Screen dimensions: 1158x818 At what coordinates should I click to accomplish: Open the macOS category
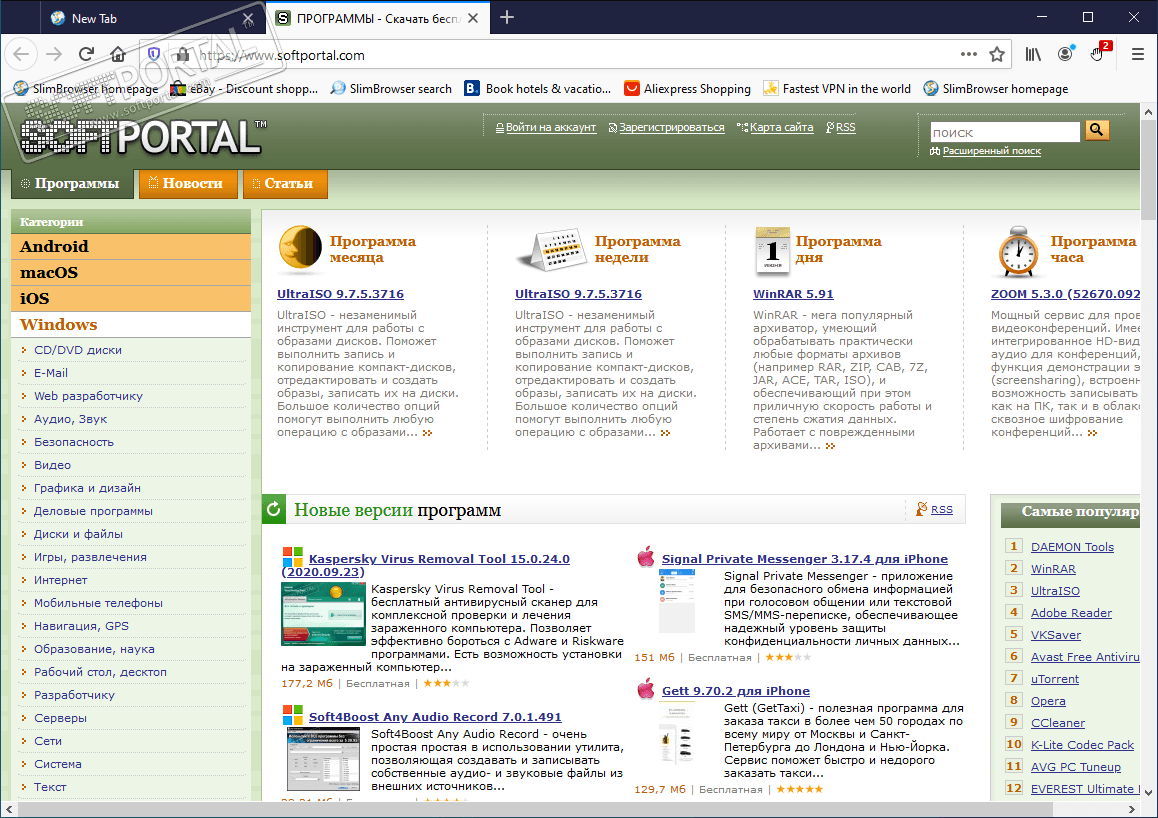[x=131, y=272]
